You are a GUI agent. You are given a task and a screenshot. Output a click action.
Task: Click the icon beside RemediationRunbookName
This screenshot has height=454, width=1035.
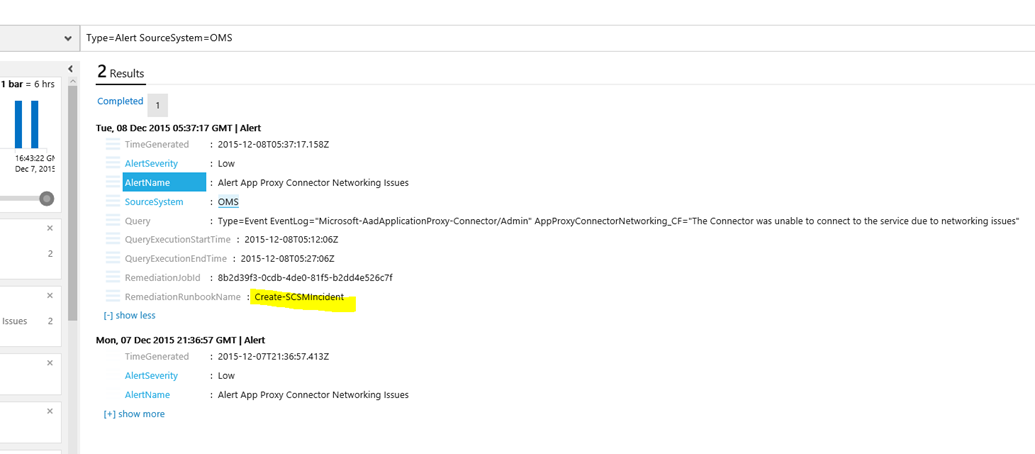click(112, 297)
